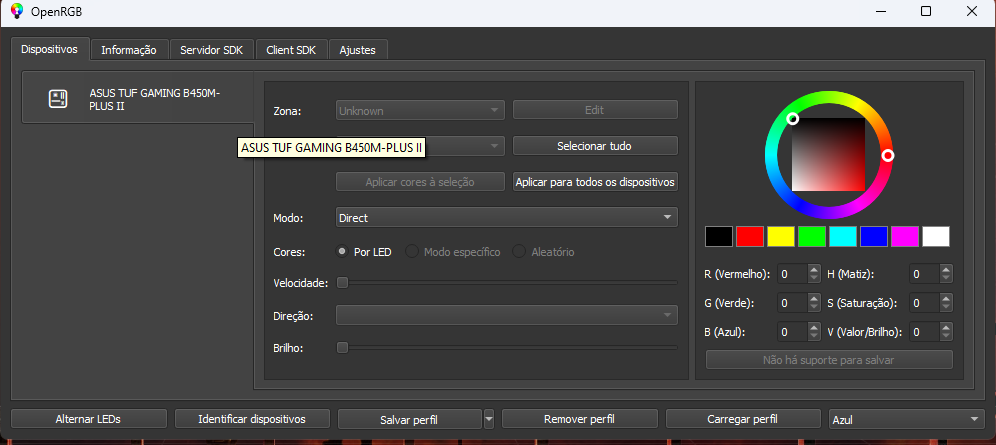Click the saturation/value square inside the color wheel
The width and height of the screenshot is (996, 445).
pyautogui.click(x=828, y=154)
